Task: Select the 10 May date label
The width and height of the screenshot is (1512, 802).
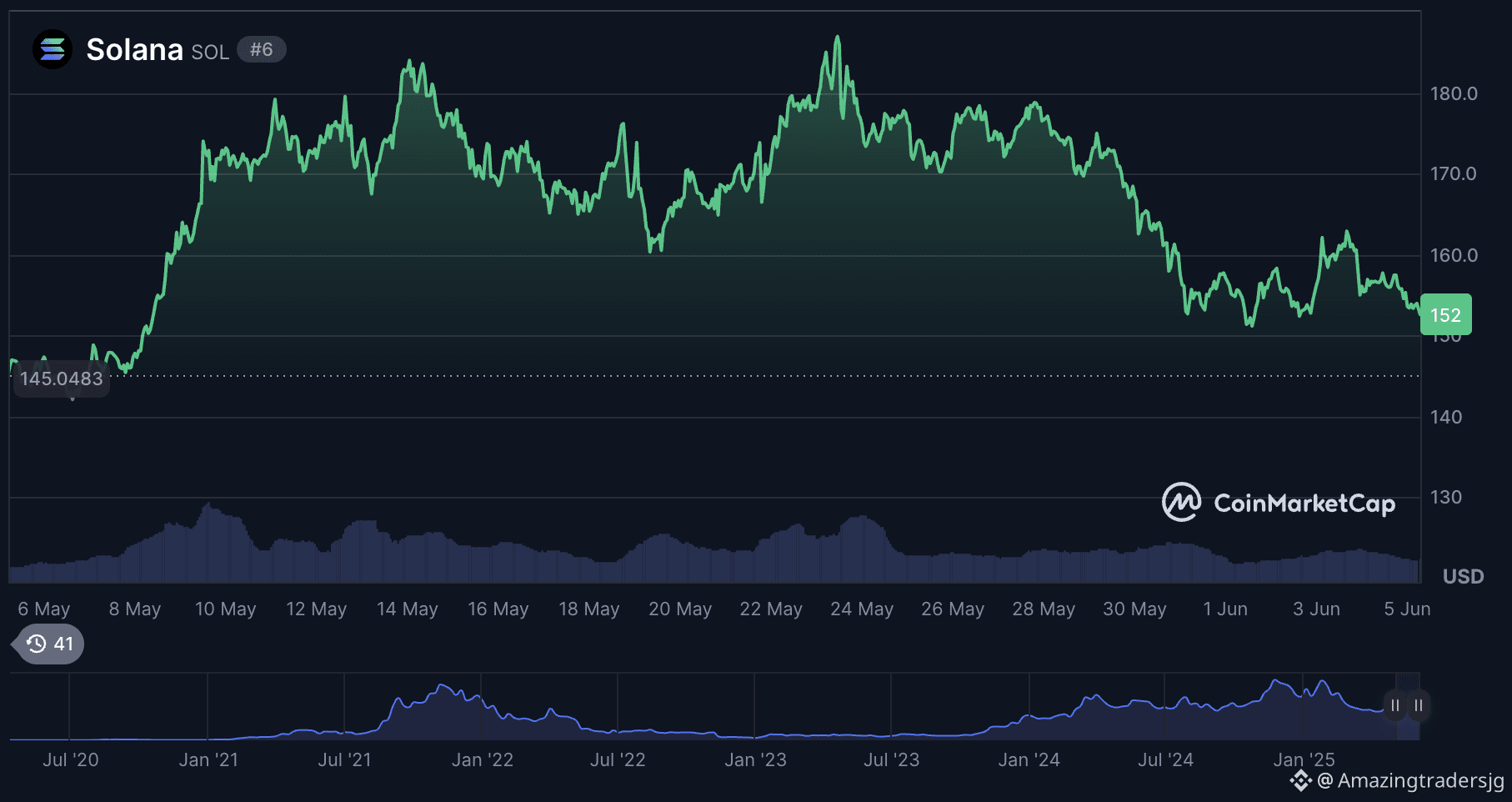Action: point(226,609)
